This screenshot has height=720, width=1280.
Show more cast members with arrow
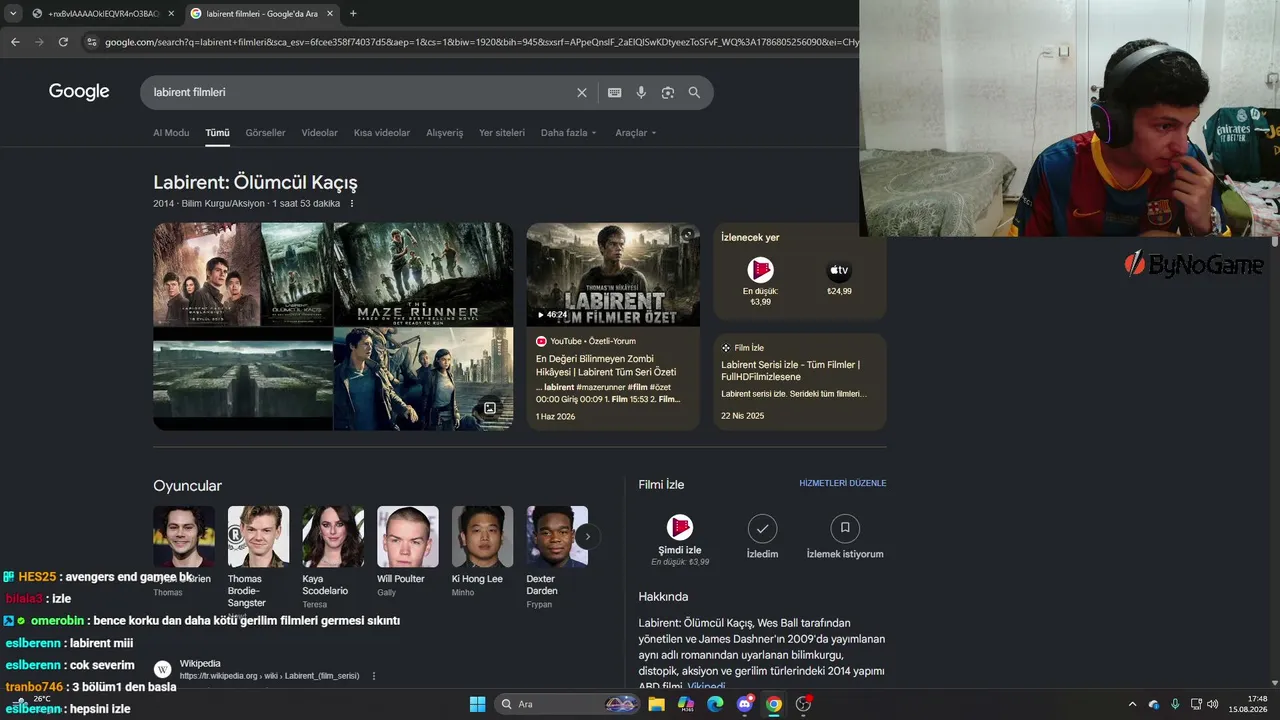click(588, 536)
